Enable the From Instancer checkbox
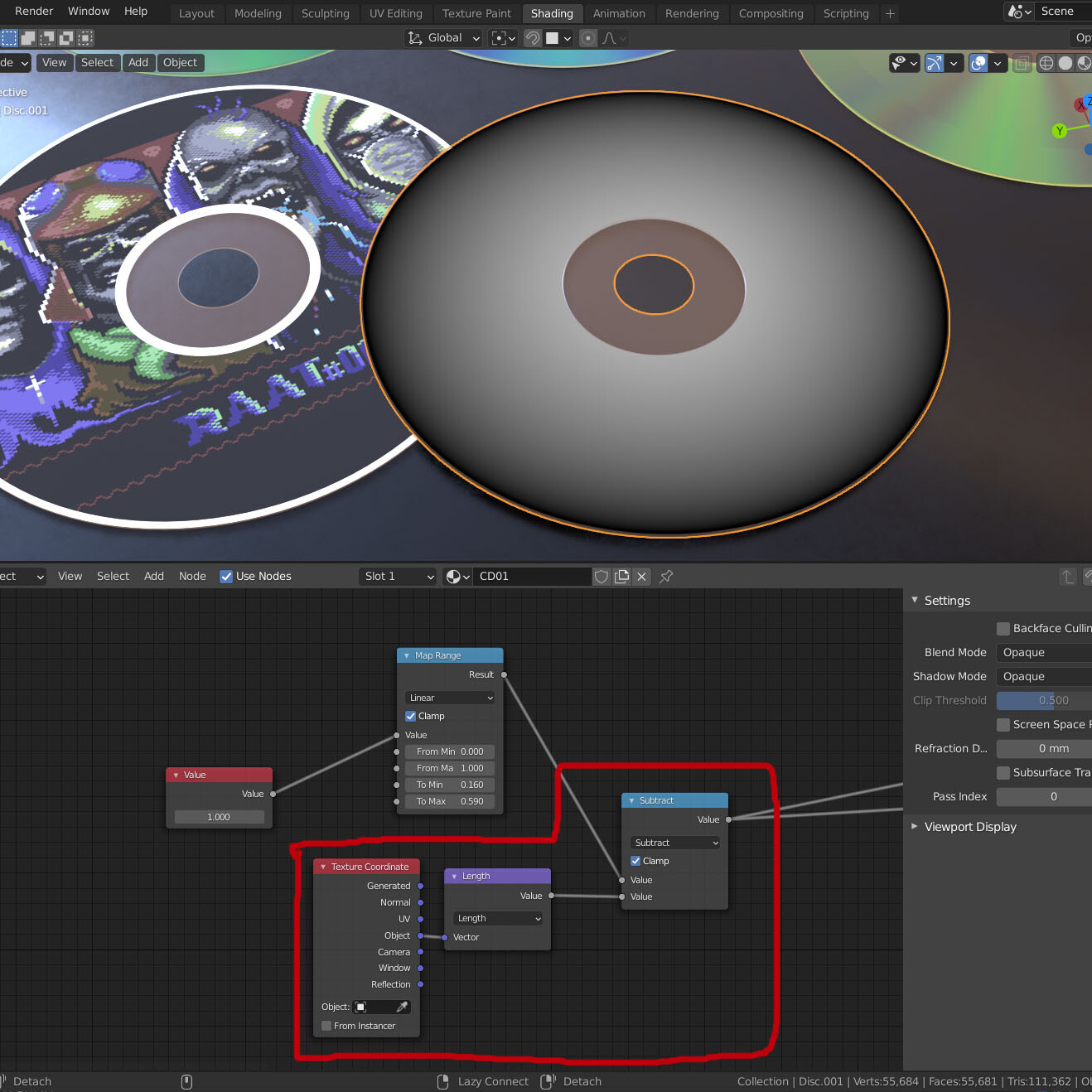The height and width of the screenshot is (1092, 1092). [326, 1026]
